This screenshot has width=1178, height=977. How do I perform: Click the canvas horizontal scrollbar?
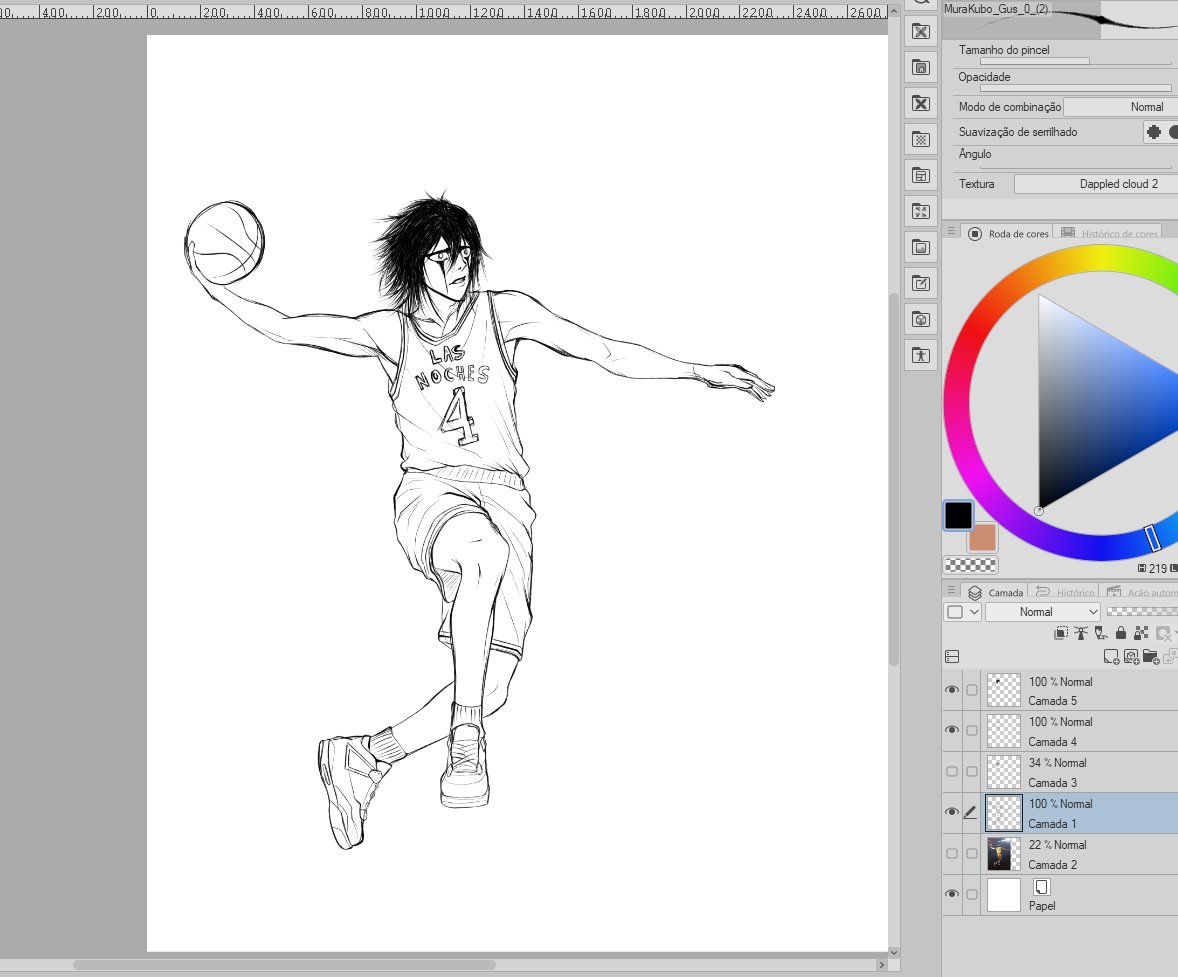pos(284,964)
